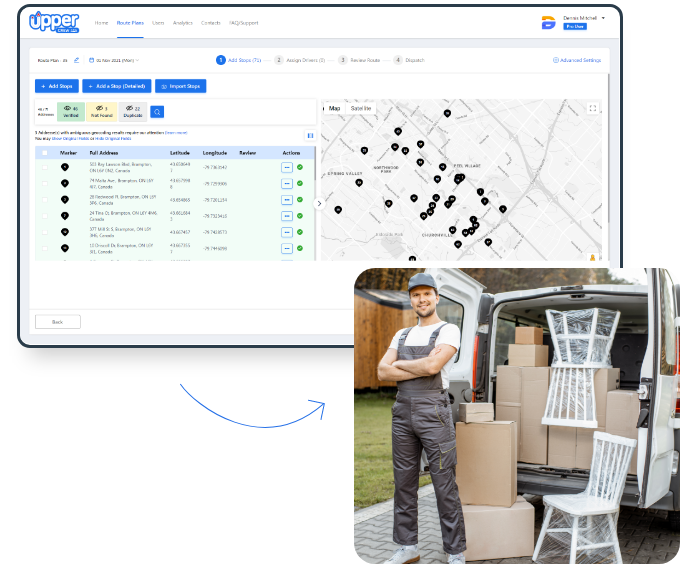Screen dimensions: 680x564
Task: Toggle visibility of Verified addresses
Action: point(71,112)
